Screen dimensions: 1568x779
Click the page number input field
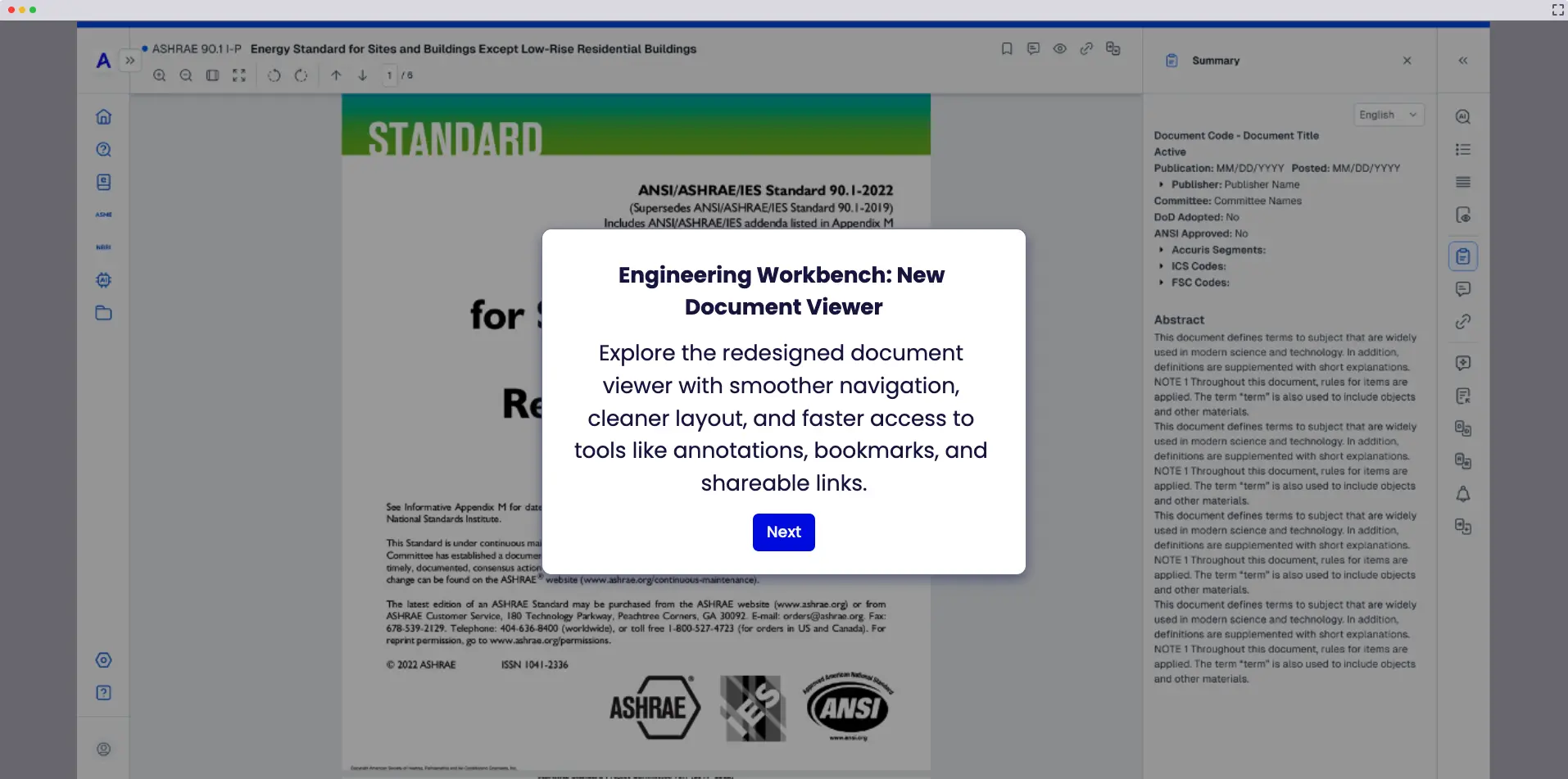pyautogui.click(x=389, y=75)
